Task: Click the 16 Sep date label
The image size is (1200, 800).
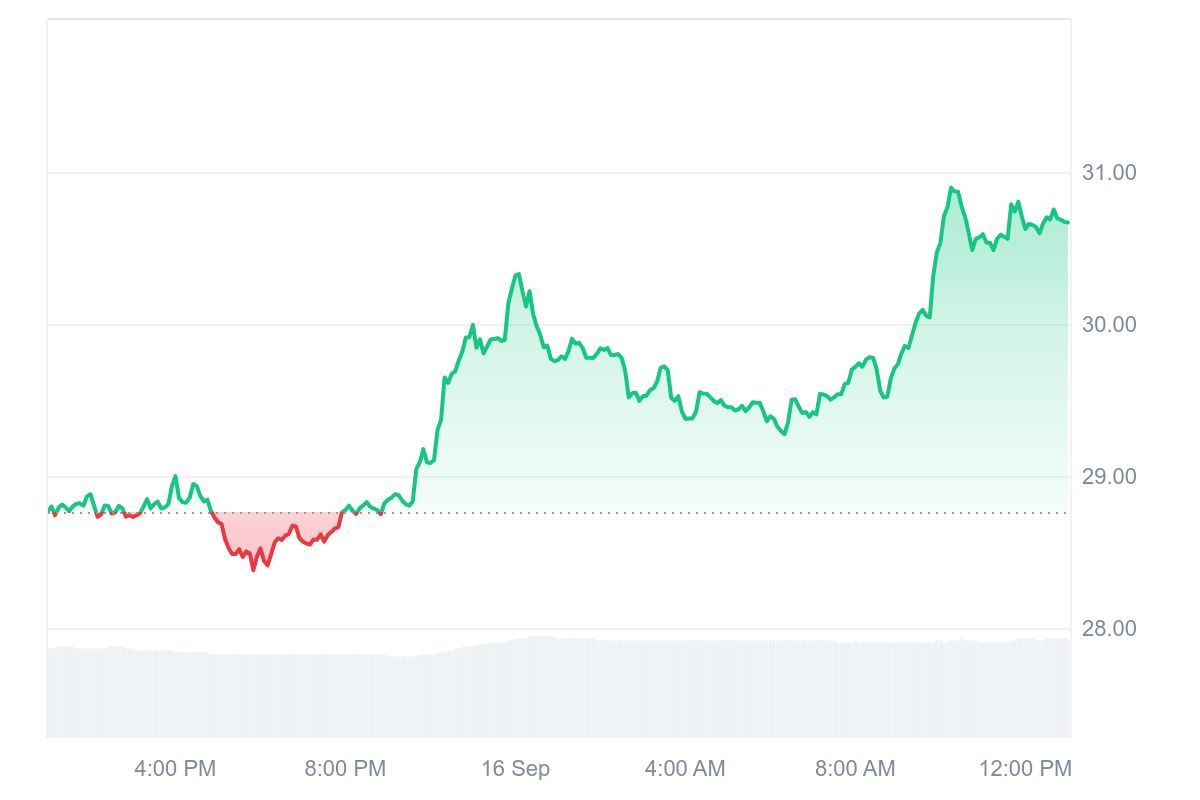Action: 515,769
